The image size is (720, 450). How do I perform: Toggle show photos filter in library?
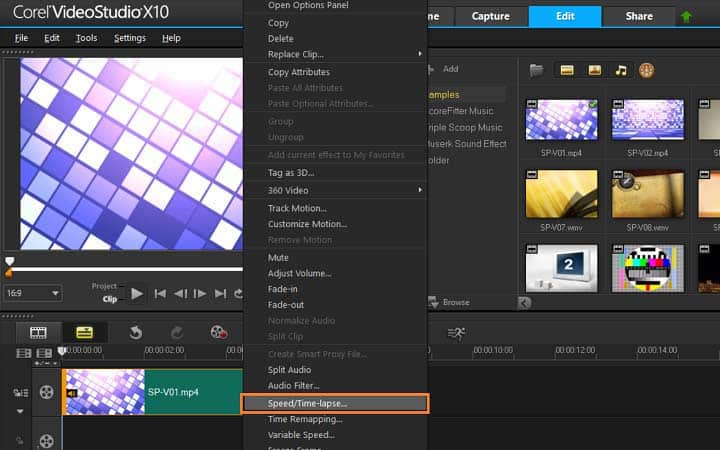tap(594, 70)
